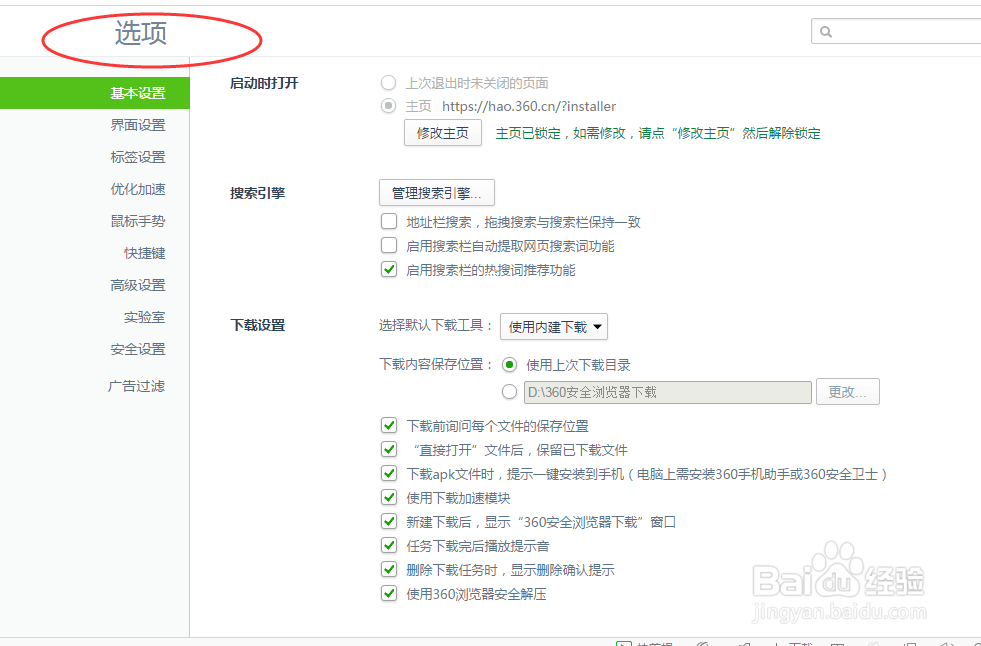The image size is (981, 646).
Task: Focus the options search input field
Action: [896, 31]
